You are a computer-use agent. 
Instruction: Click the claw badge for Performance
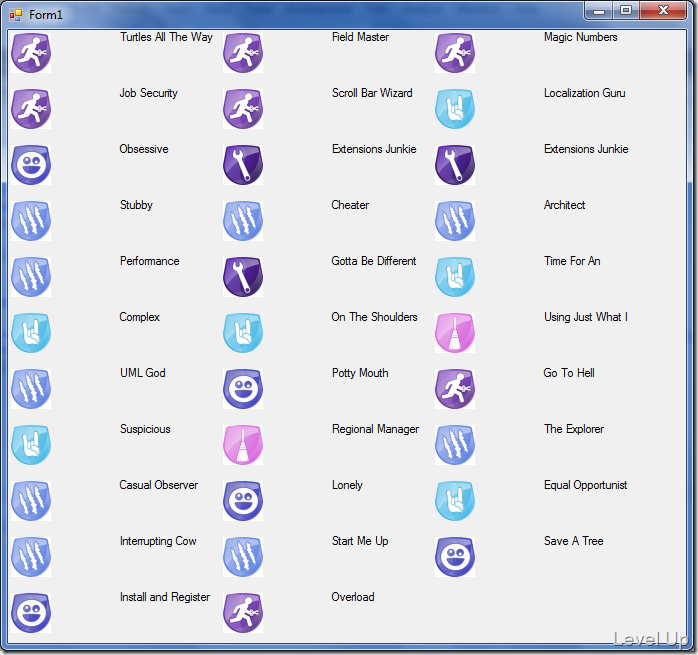[x=31, y=277]
